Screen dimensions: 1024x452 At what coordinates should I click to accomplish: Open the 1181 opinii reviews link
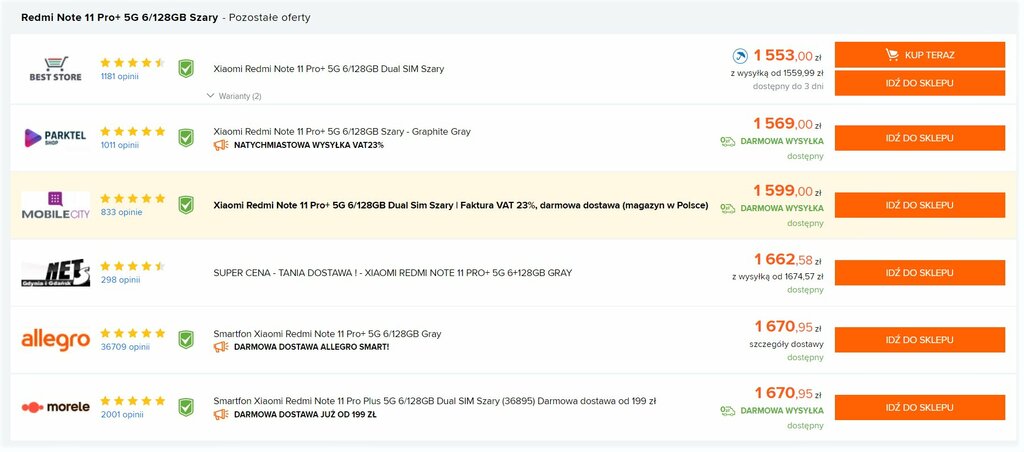pyautogui.click(x=120, y=76)
